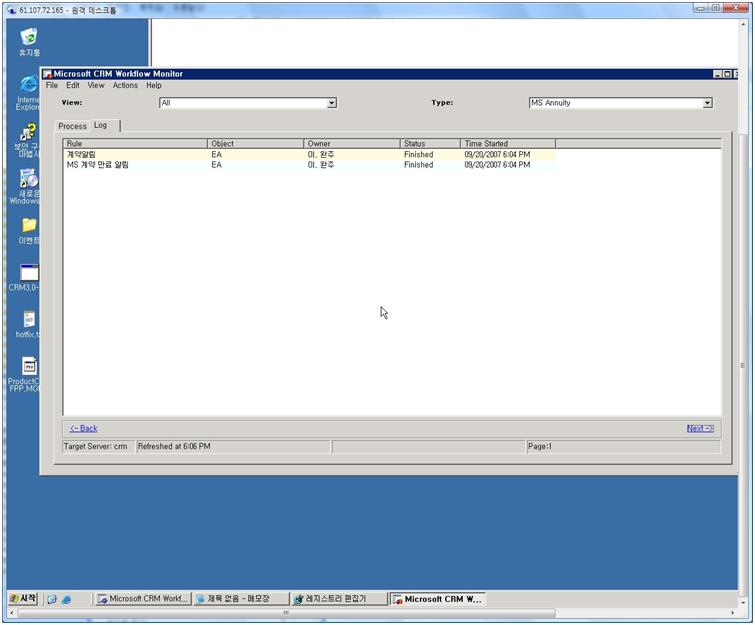Click the 시작 Start button
The width and height of the screenshot is (755, 625).
[x=23, y=599]
